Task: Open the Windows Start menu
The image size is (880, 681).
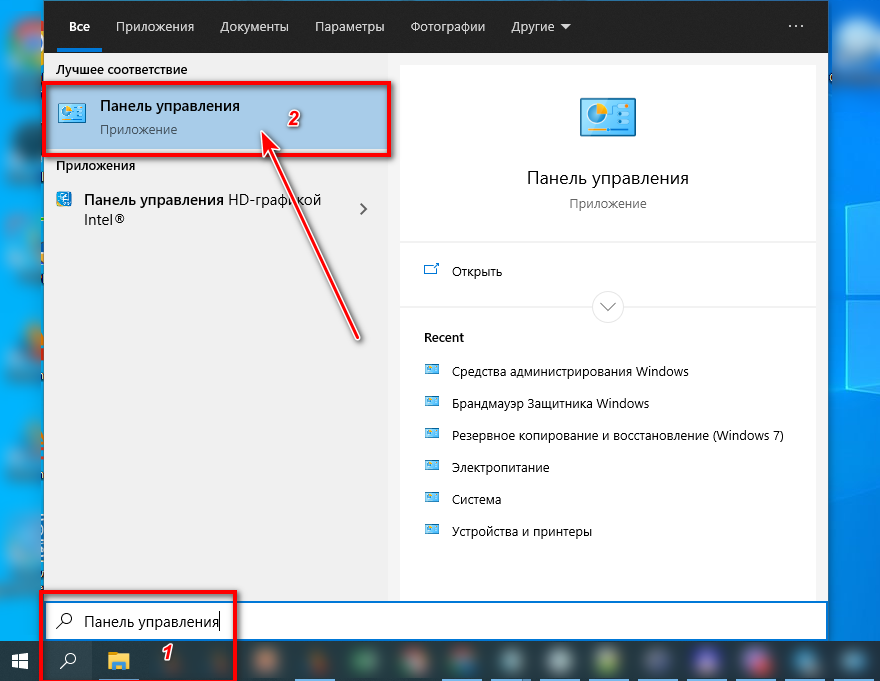Action: (x=20, y=661)
